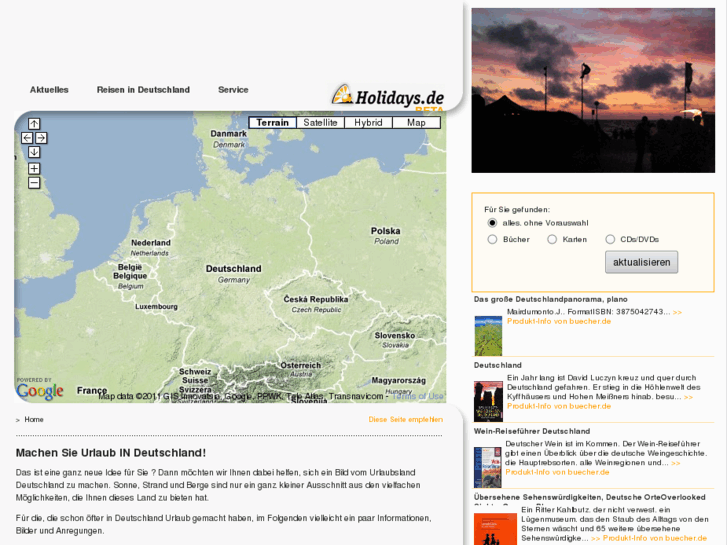The height and width of the screenshot is (545, 727).
Task: Select the CDs/DVDs radio option
Action: 610,239
